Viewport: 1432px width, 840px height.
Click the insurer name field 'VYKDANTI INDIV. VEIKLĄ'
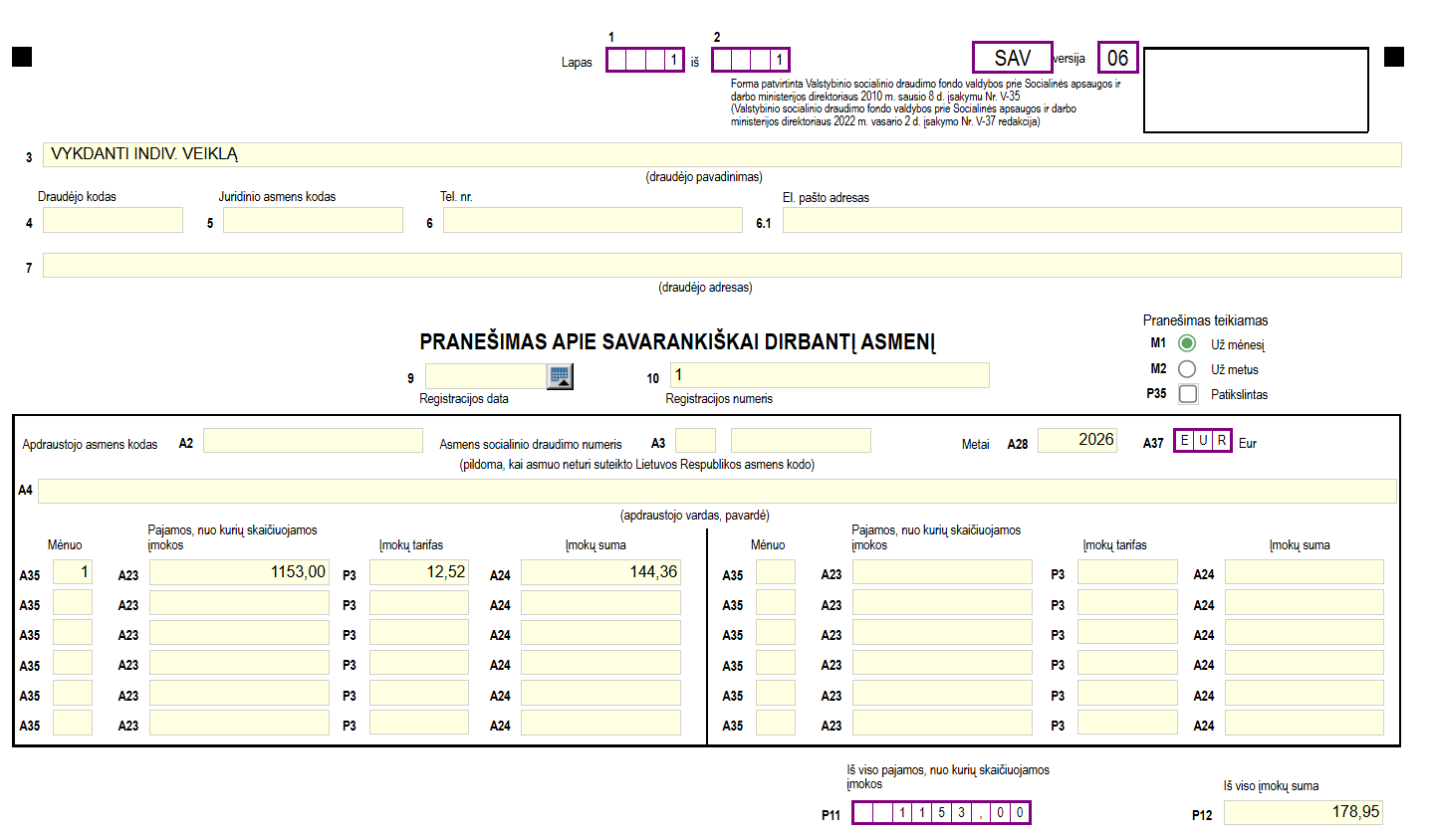[x=722, y=154]
